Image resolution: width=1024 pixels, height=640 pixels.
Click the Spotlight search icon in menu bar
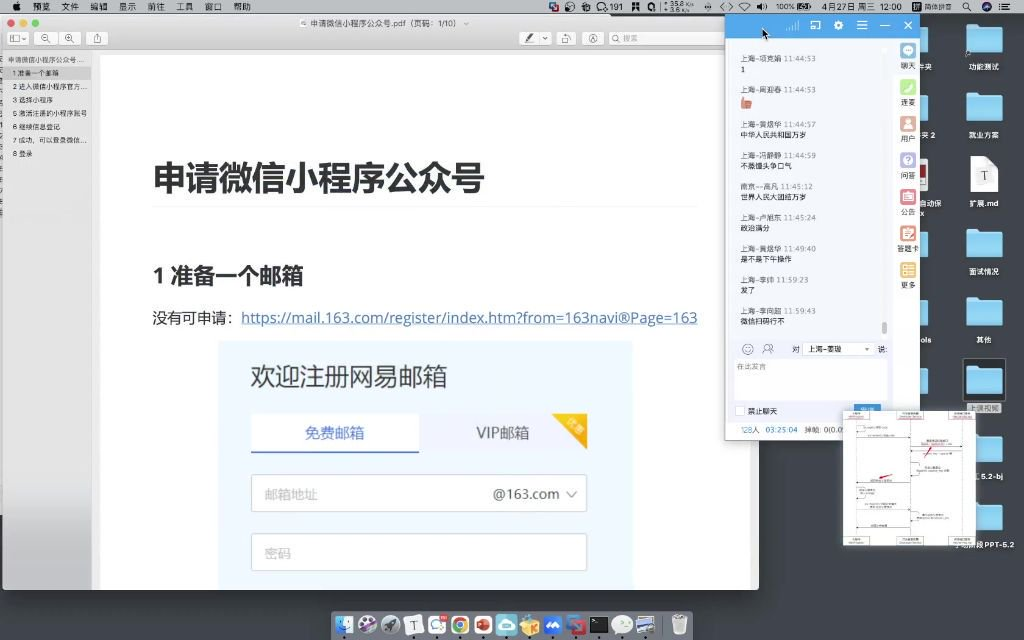coord(967,7)
